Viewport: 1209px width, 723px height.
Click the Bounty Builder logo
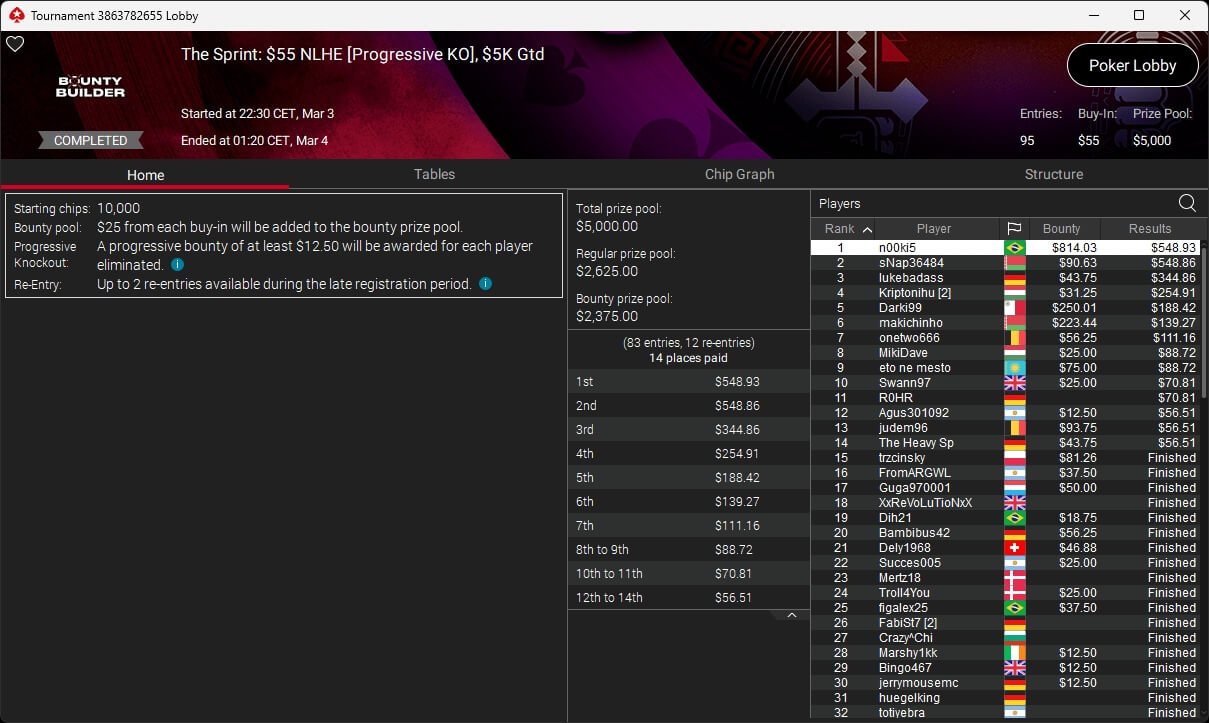pyautogui.click(x=90, y=87)
